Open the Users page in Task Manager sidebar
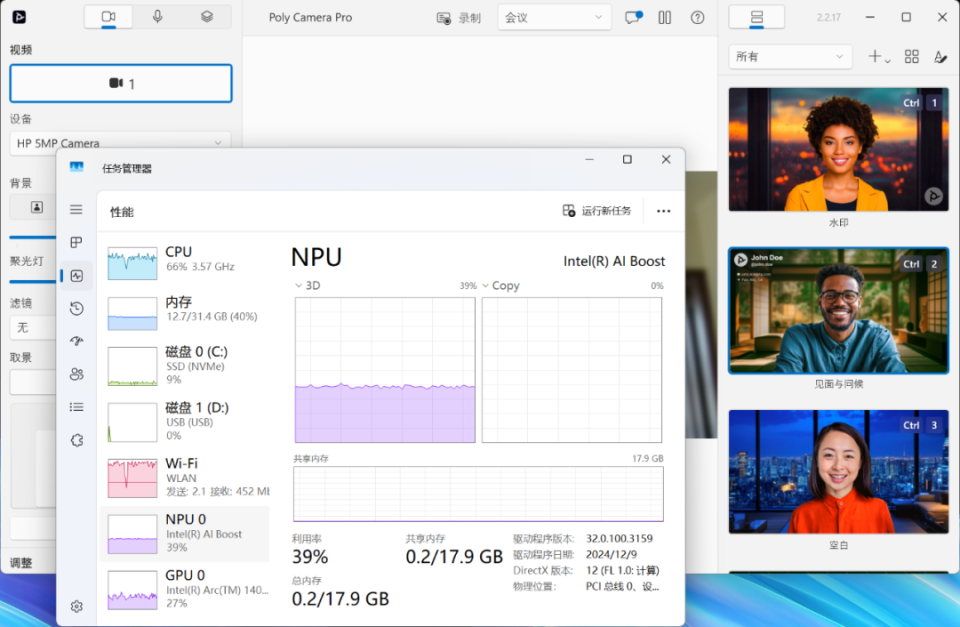960x627 pixels. point(76,374)
